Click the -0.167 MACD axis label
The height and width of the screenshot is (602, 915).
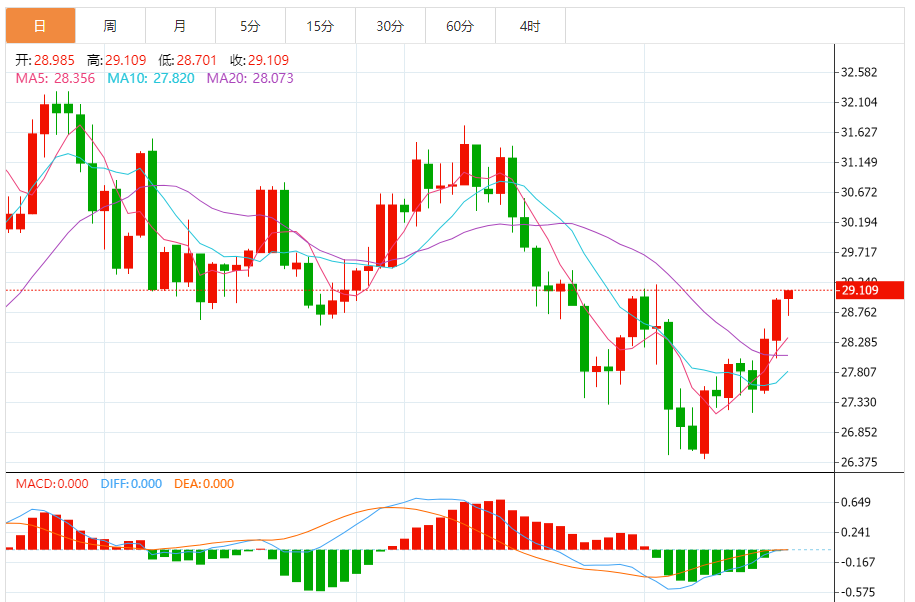(858, 562)
